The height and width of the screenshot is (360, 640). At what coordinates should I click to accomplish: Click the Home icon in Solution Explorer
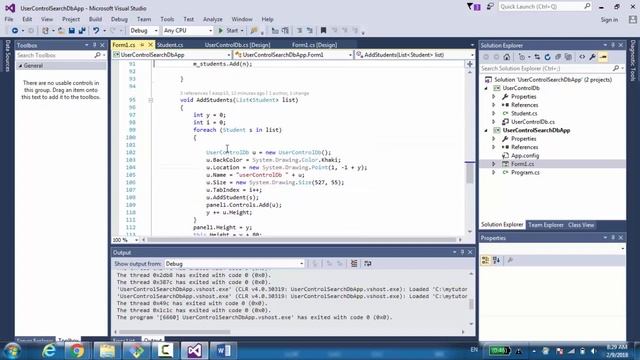[x=507, y=57]
